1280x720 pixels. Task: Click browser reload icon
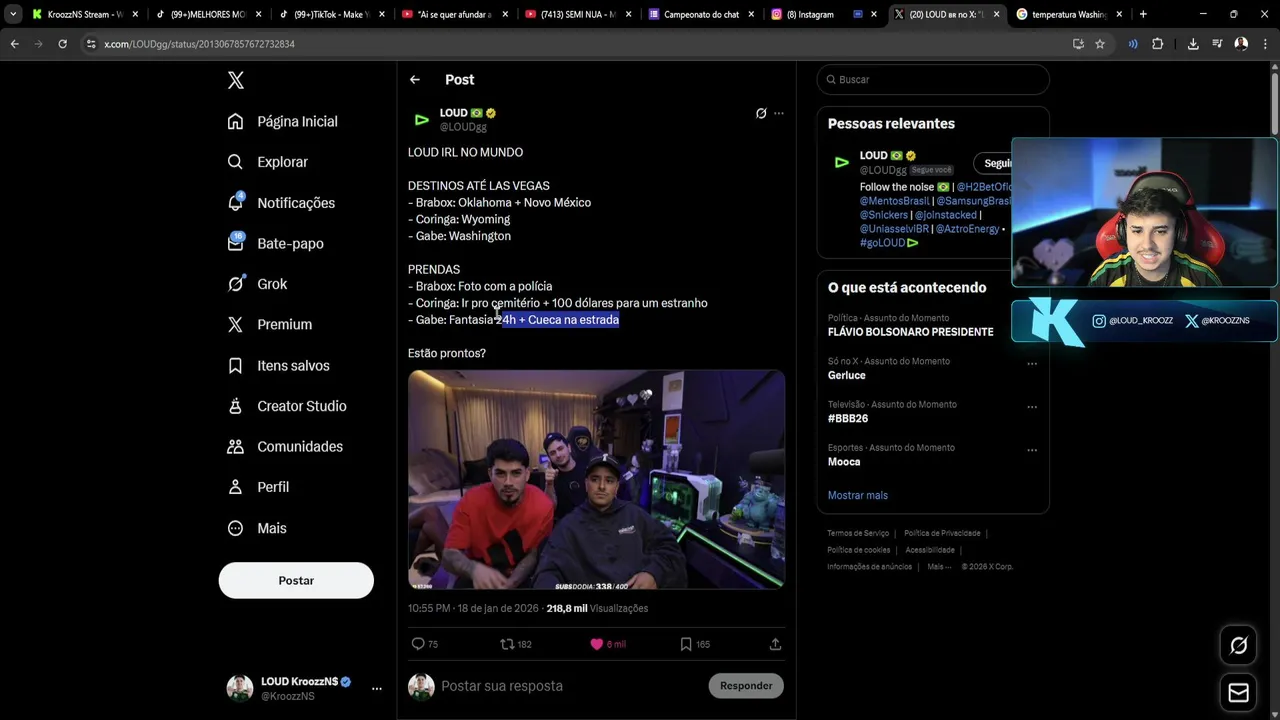point(62,44)
